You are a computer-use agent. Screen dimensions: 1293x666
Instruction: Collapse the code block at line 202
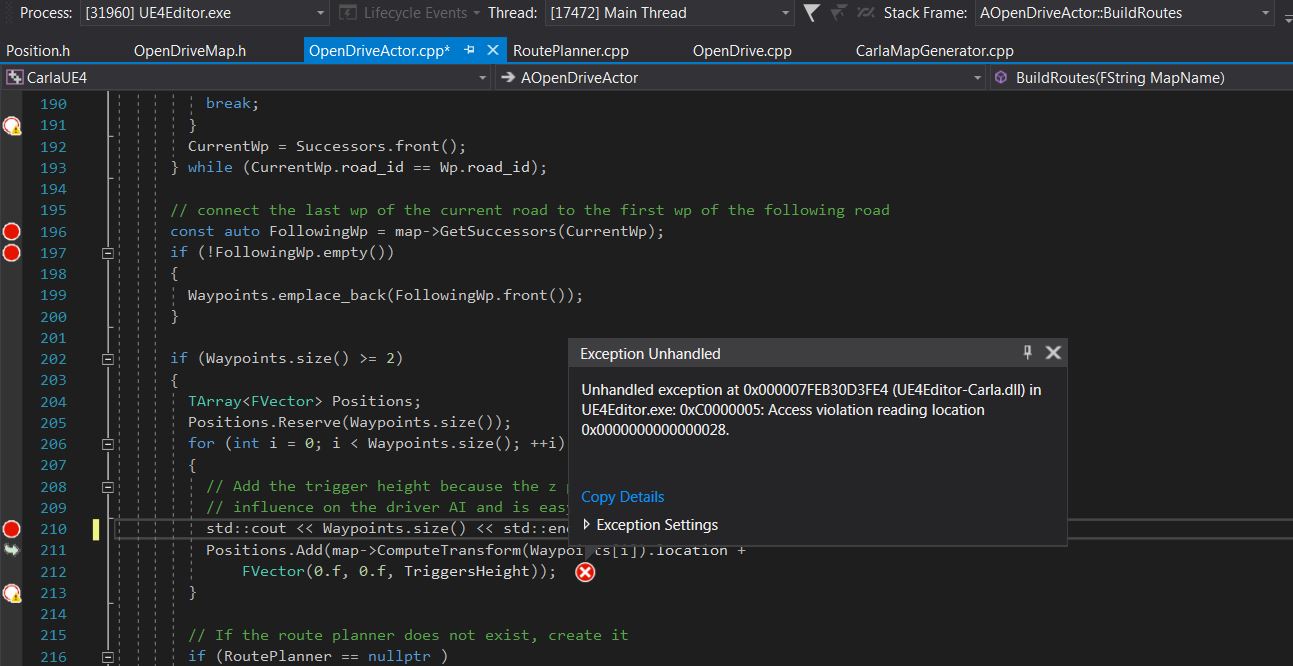107,358
